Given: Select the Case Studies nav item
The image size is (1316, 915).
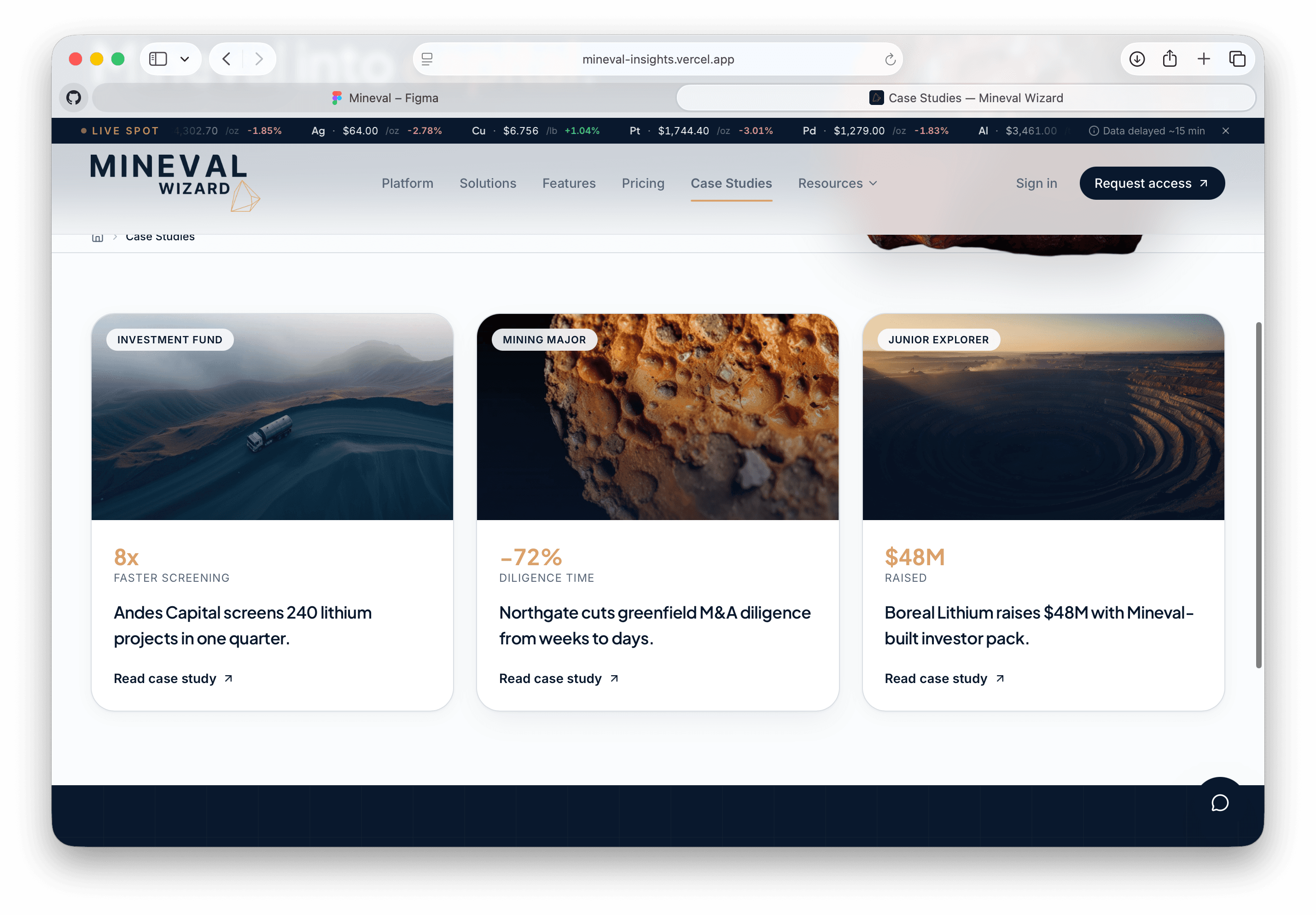Looking at the screenshot, I should [731, 183].
